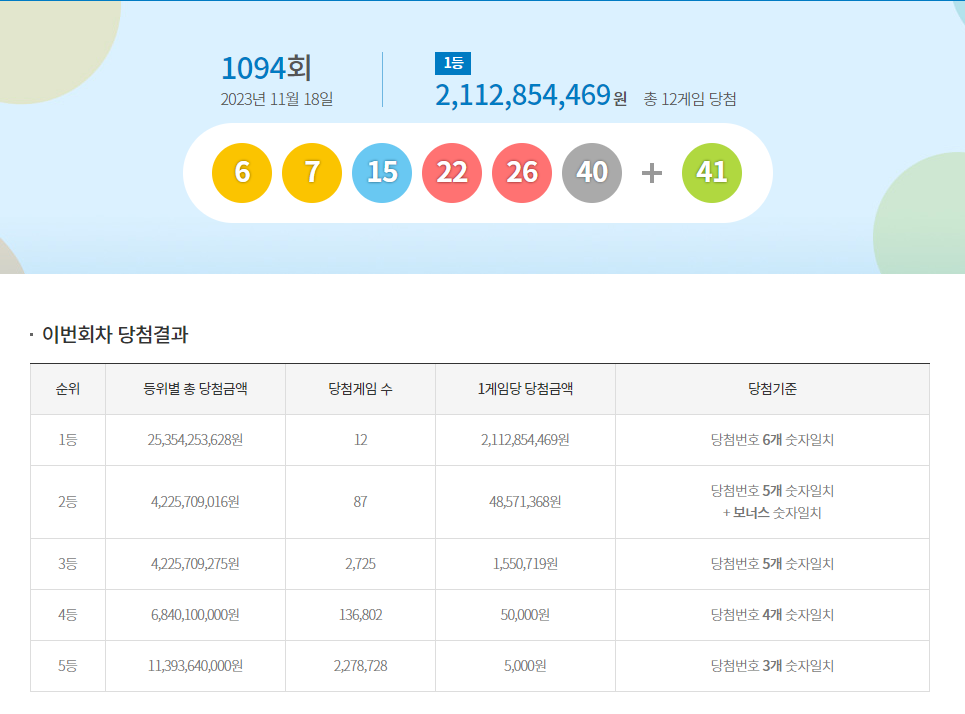Viewport: 965px width, 714px height.
Task: Click the 당첨번호 6개 숫자일치 criteria cell
Action: point(772,440)
